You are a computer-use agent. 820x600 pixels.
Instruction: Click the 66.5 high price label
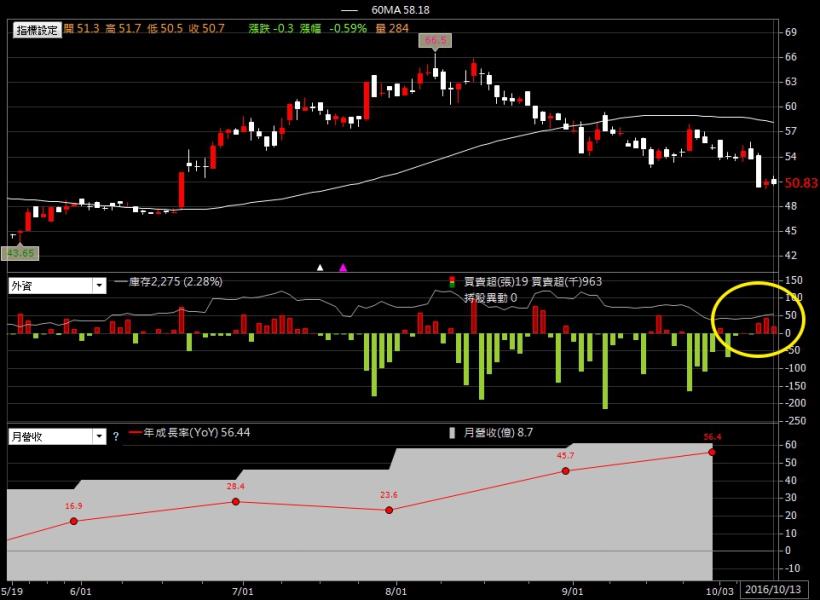[435, 40]
